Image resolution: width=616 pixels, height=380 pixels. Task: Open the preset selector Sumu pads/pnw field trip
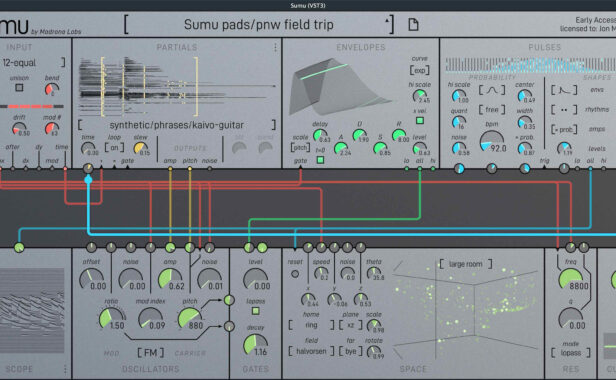coord(259,24)
